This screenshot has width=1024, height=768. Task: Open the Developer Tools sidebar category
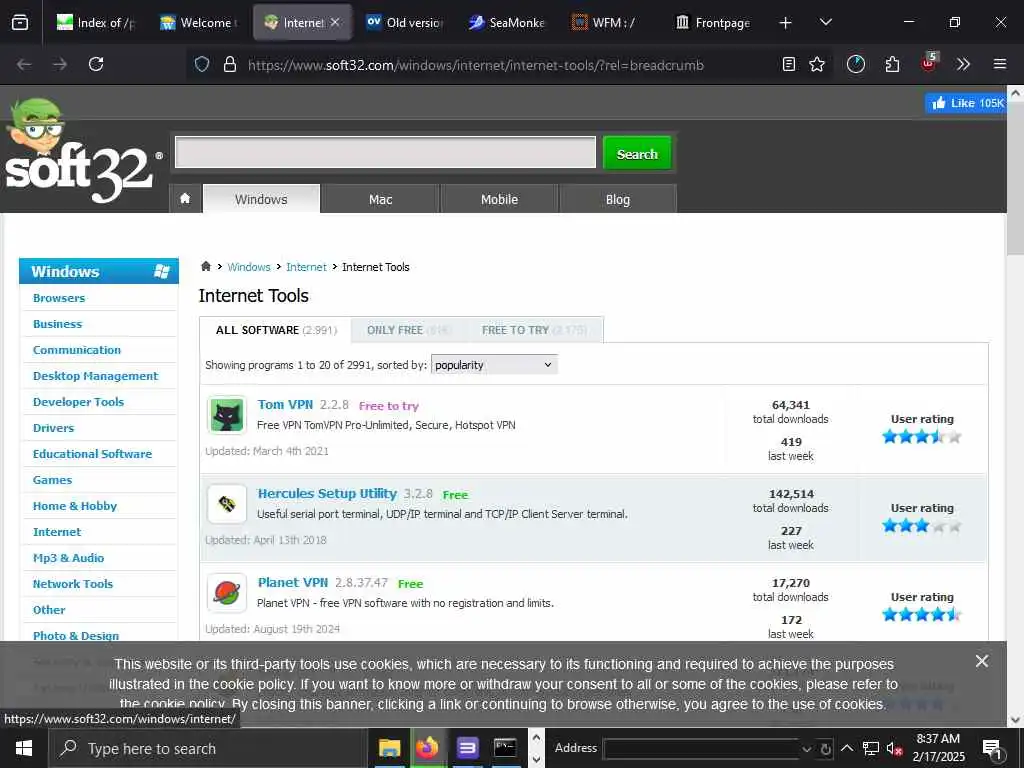(x=78, y=402)
